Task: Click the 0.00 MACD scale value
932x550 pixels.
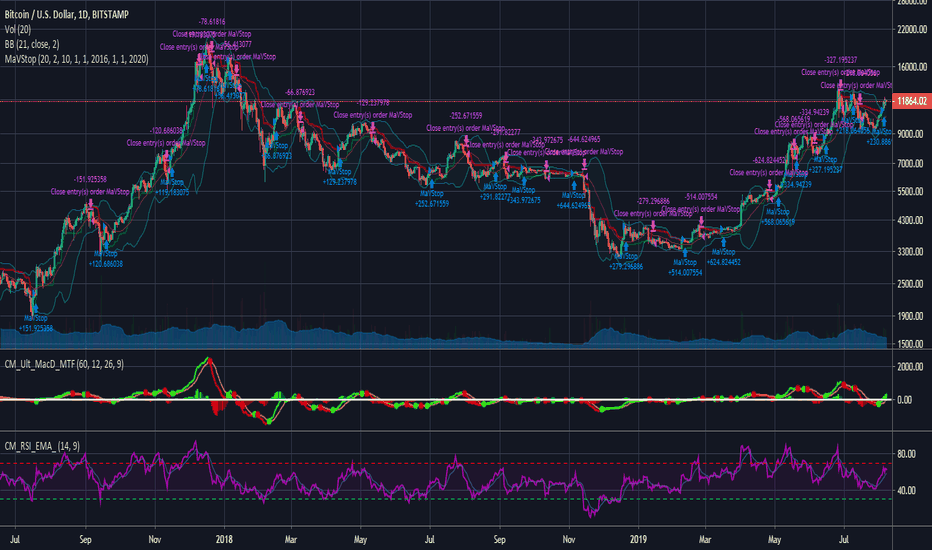Action: (905, 400)
